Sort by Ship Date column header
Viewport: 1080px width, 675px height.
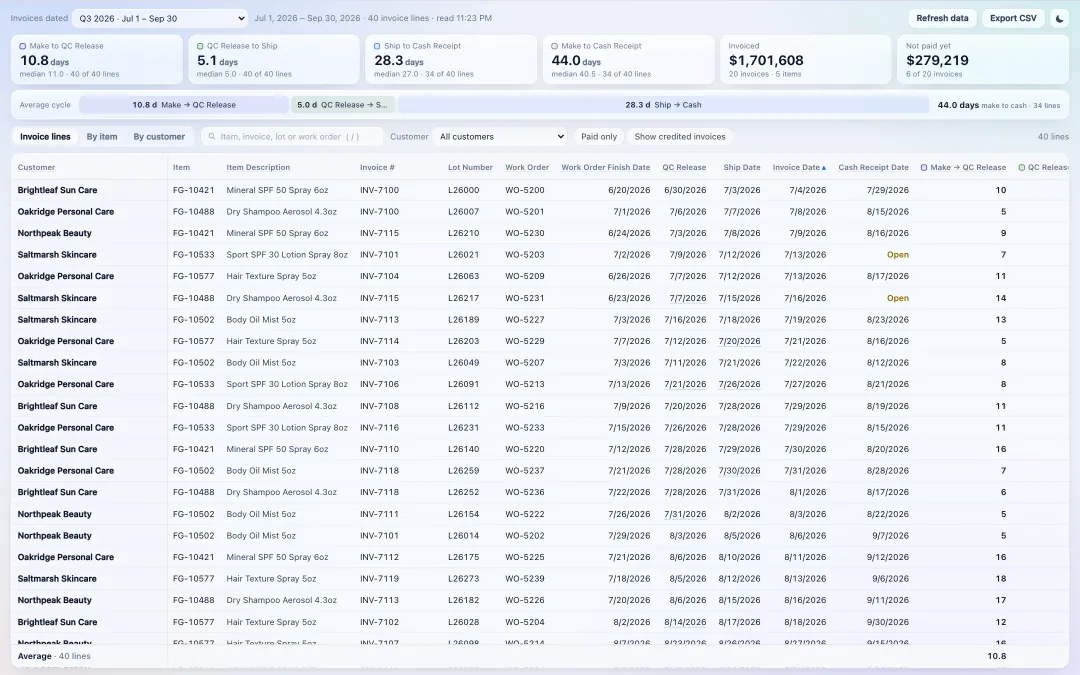[742, 167]
